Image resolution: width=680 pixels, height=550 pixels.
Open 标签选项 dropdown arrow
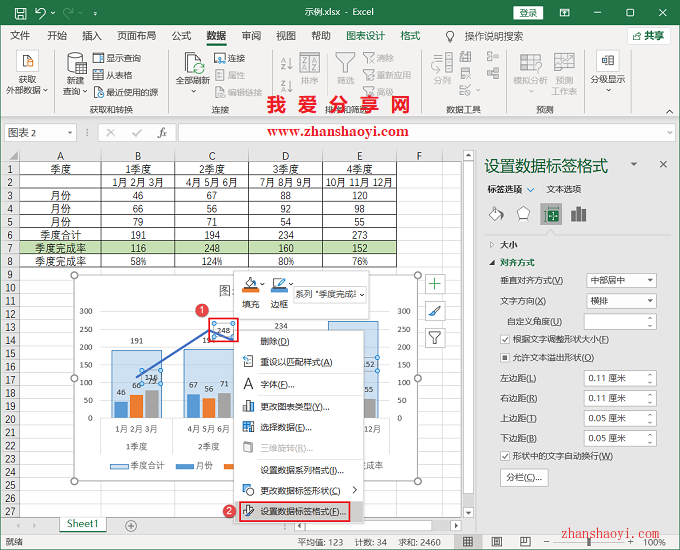[x=530, y=190]
